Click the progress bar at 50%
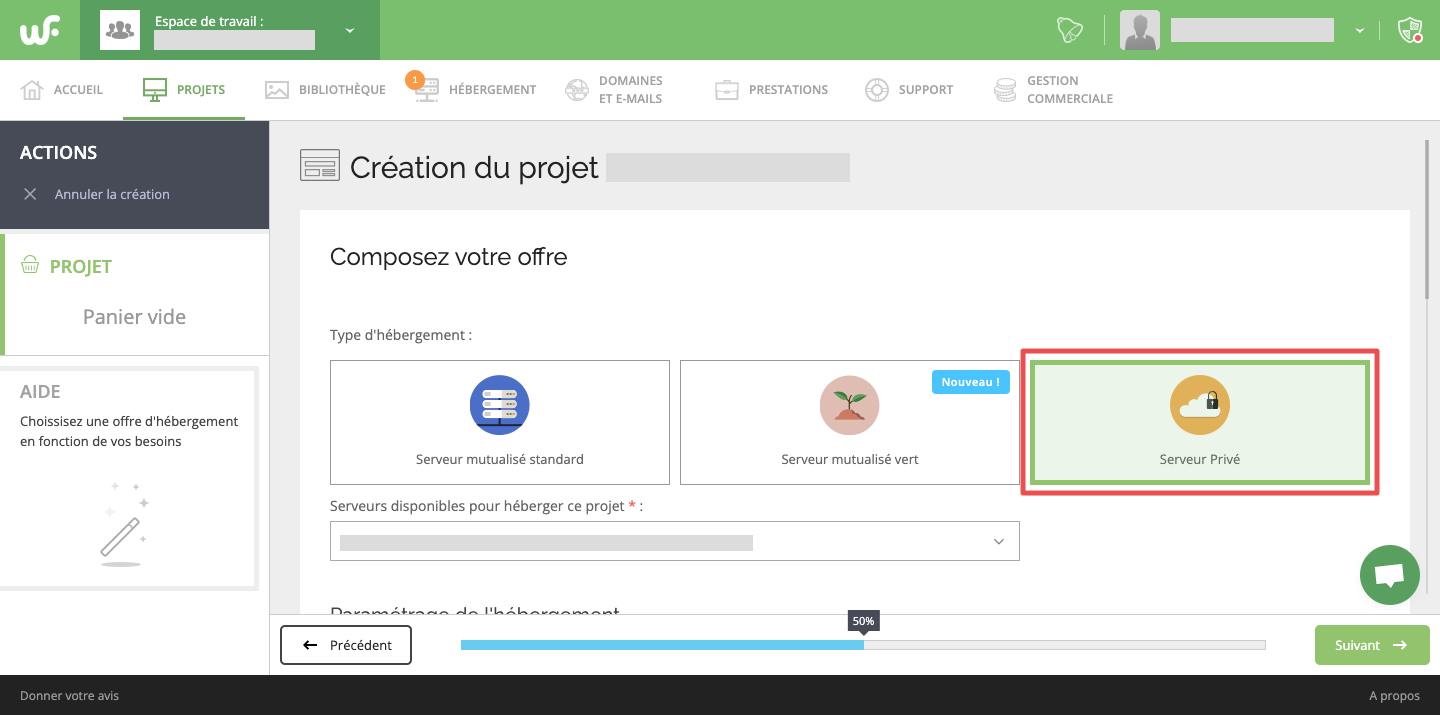This screenshot has height=715, width=1440. pyautogui.click(x=863, y=645)
